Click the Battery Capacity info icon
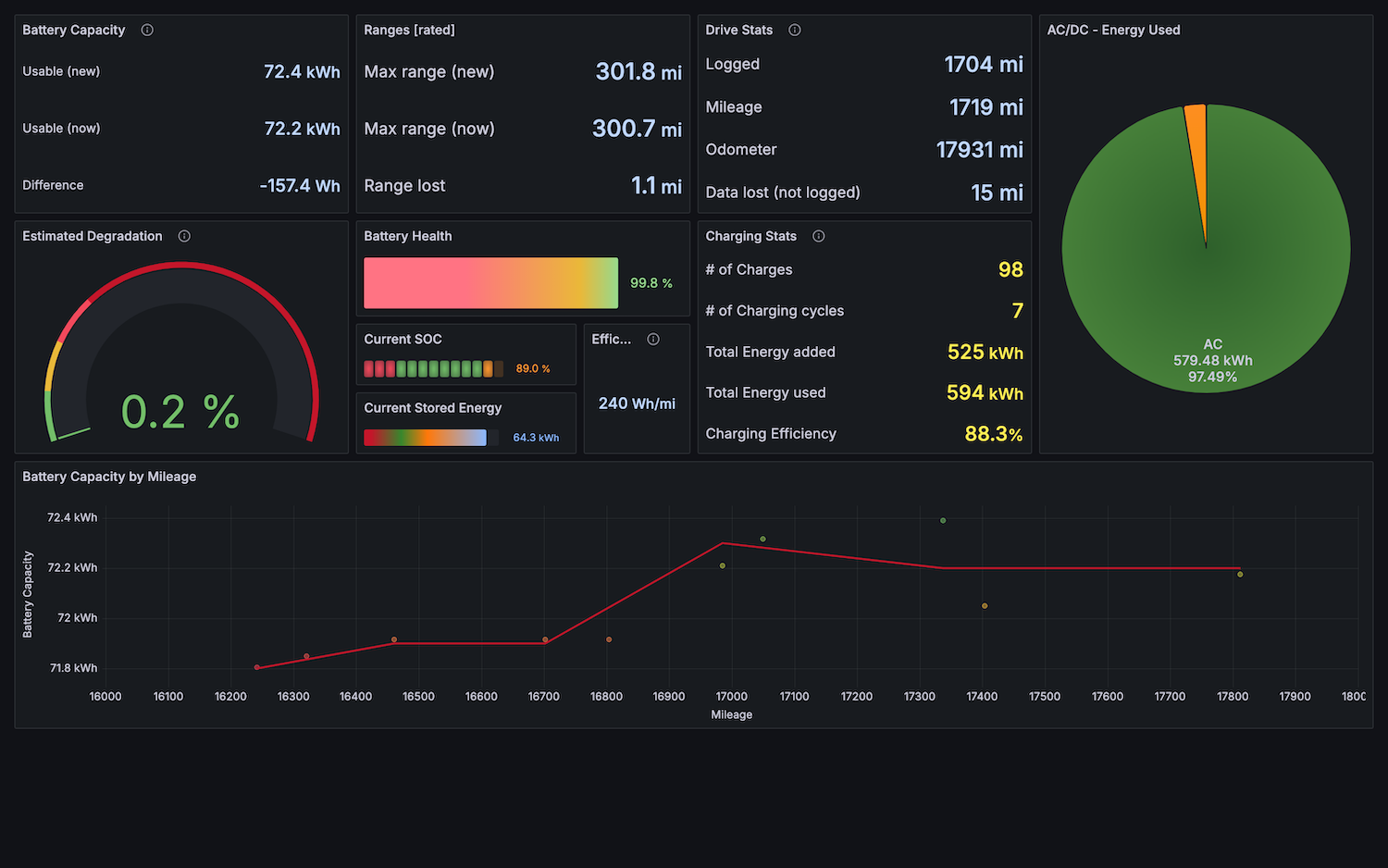 click(x=147, y=30)
